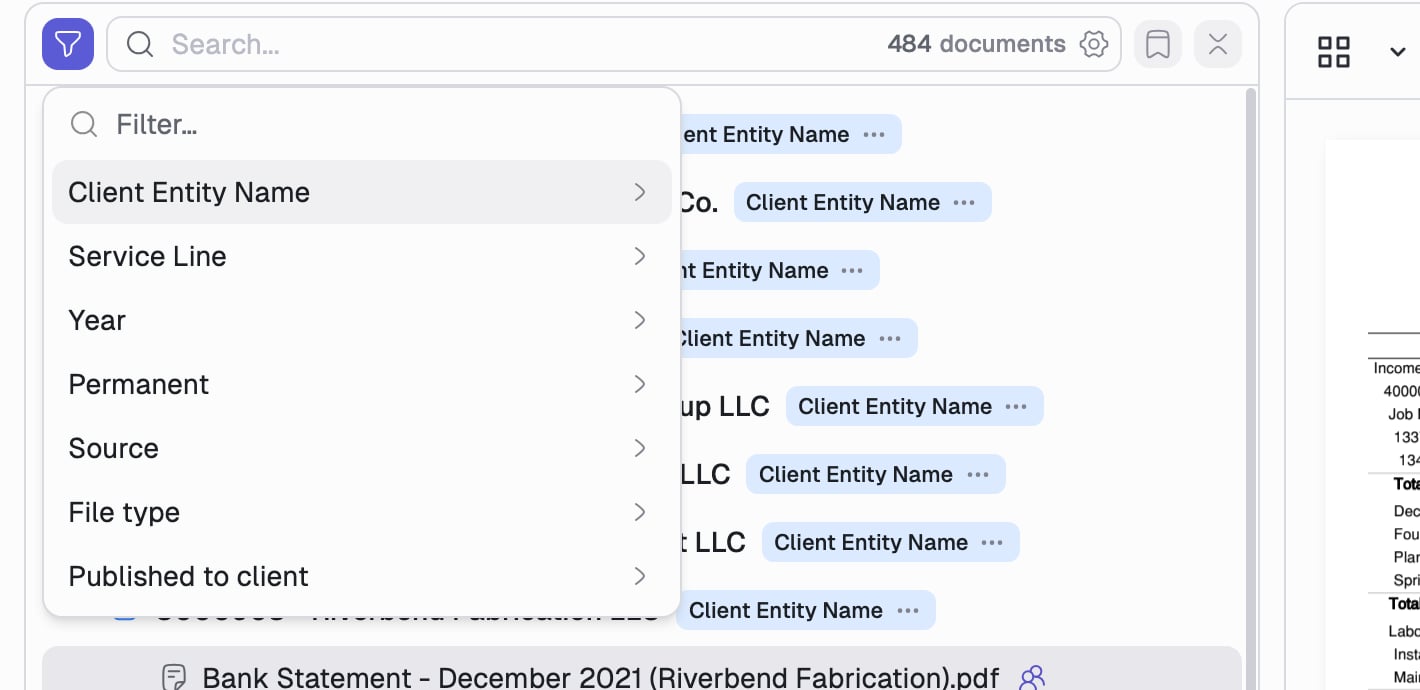Expand the dropdown chevron beside grid icon
The image size is (1420, 690).
point(1398,52)
